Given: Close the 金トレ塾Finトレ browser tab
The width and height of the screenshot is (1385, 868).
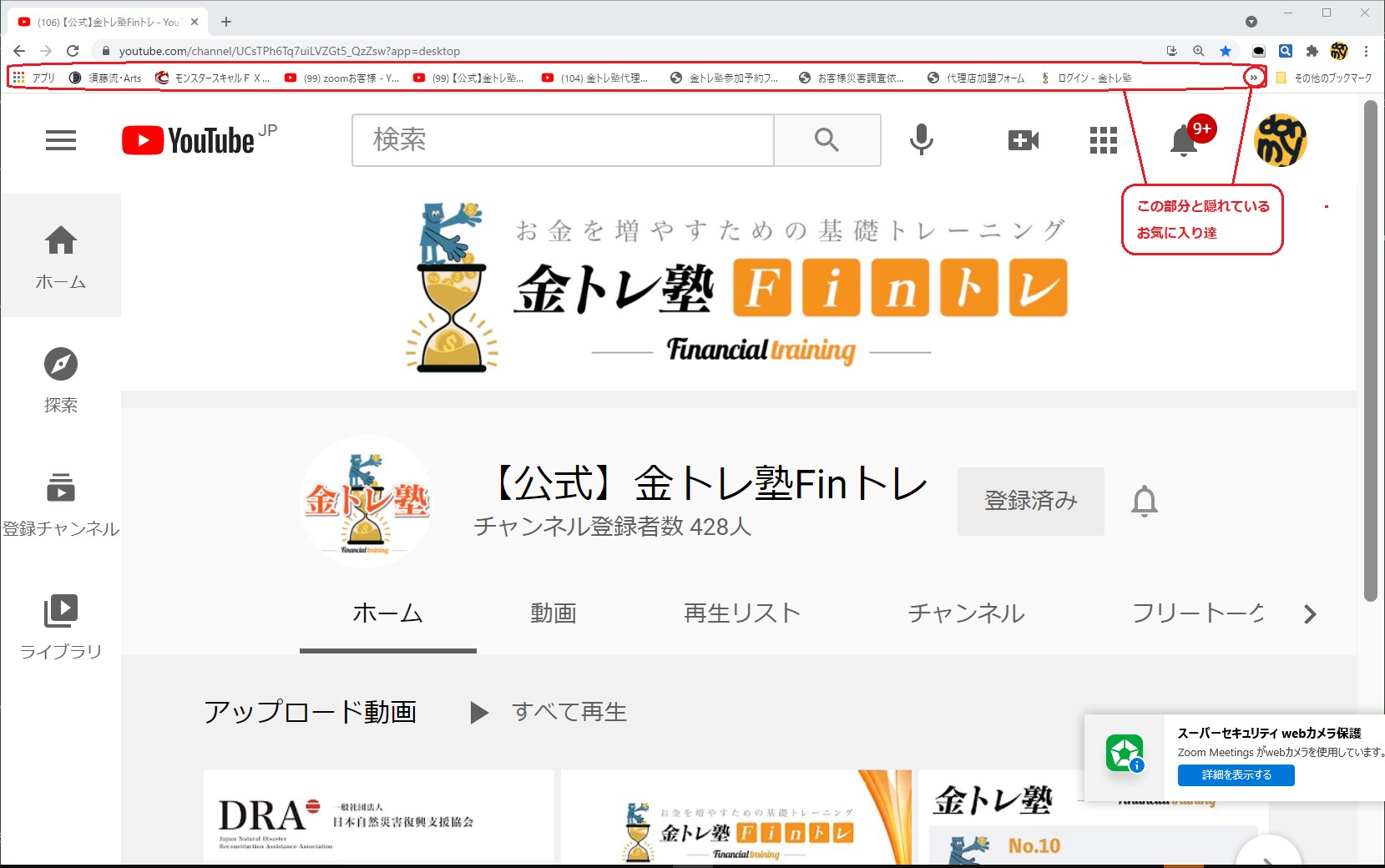Looking at the screenshot, I should 195,22.
